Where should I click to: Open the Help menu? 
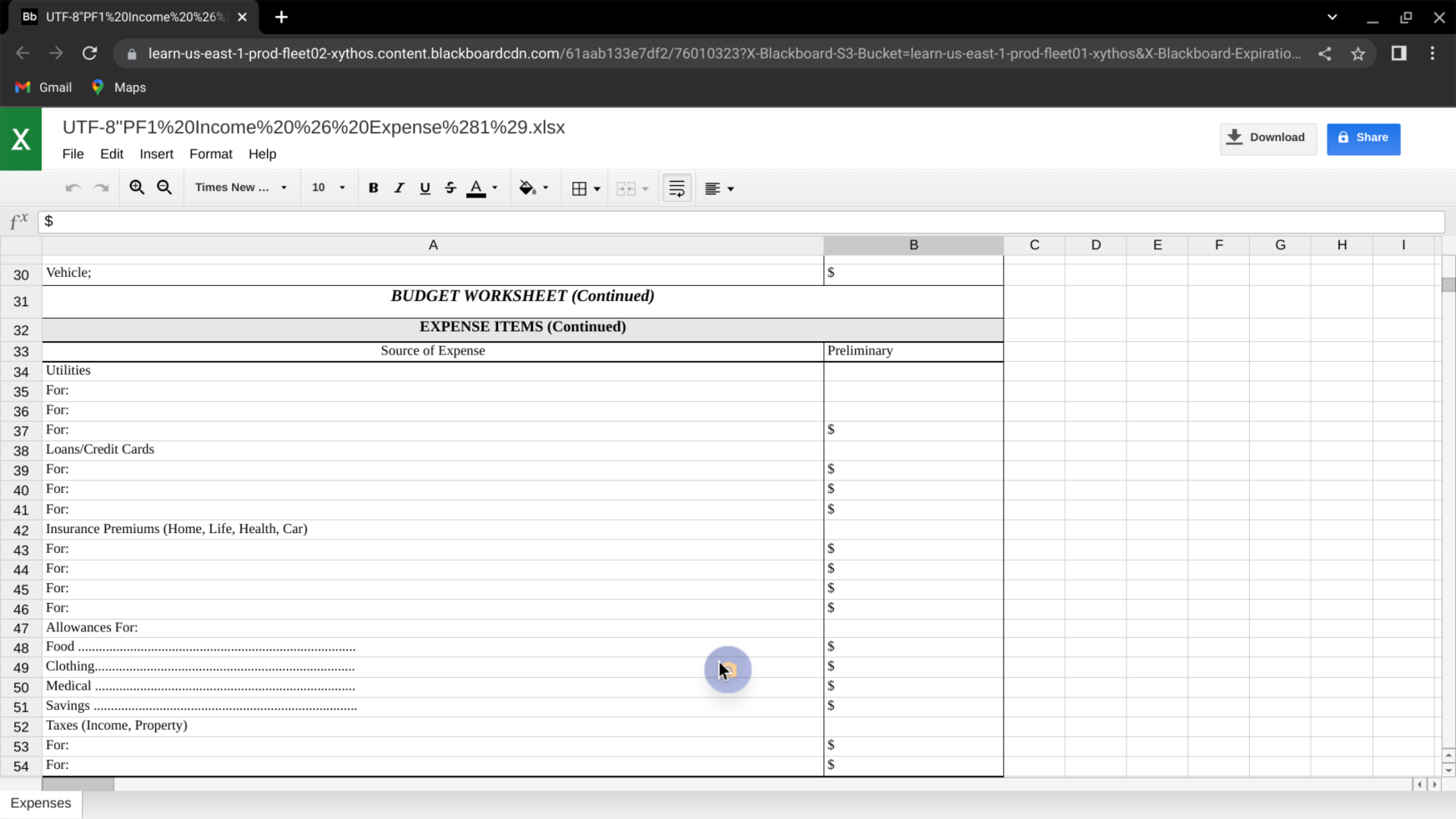pos(262,154)
